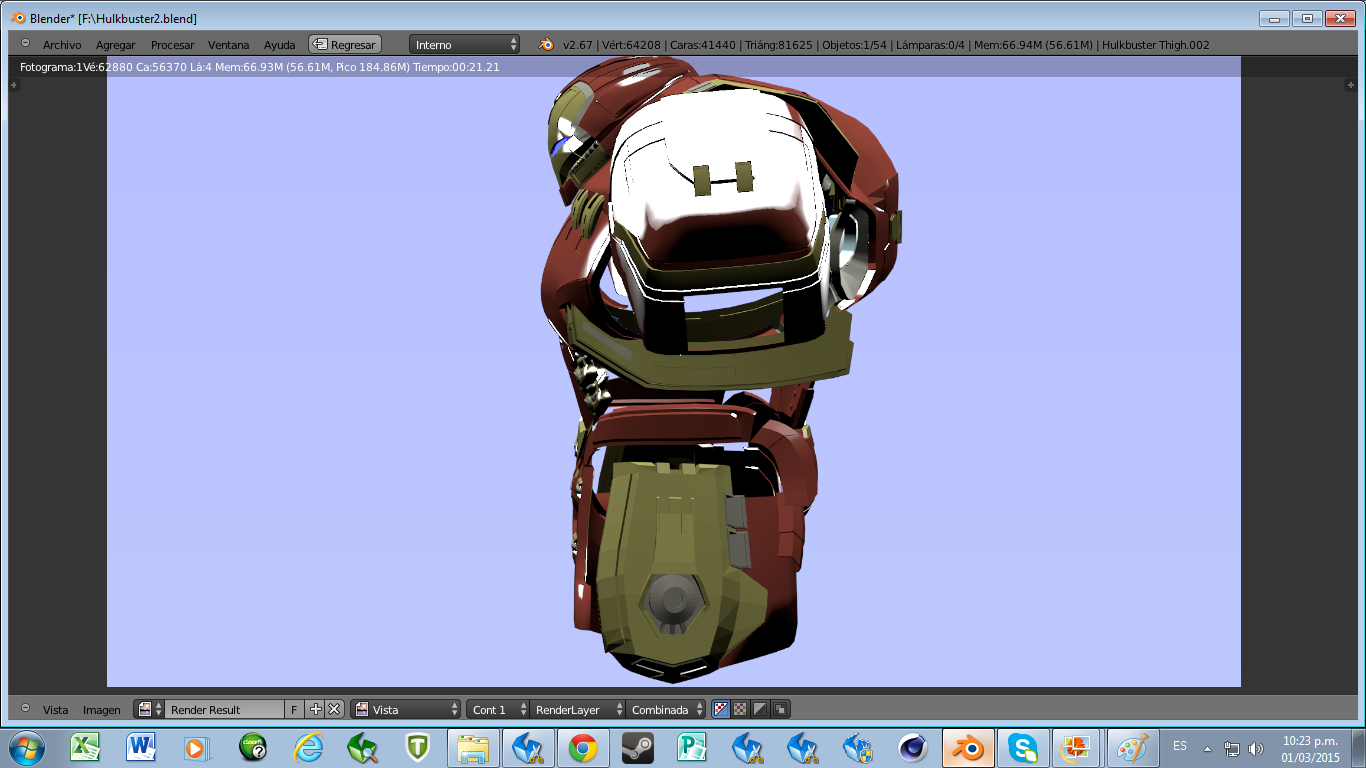Screen dimensions: 1366x768
Task: Create a new image with plus icon
Action: (x=316, y=709)
